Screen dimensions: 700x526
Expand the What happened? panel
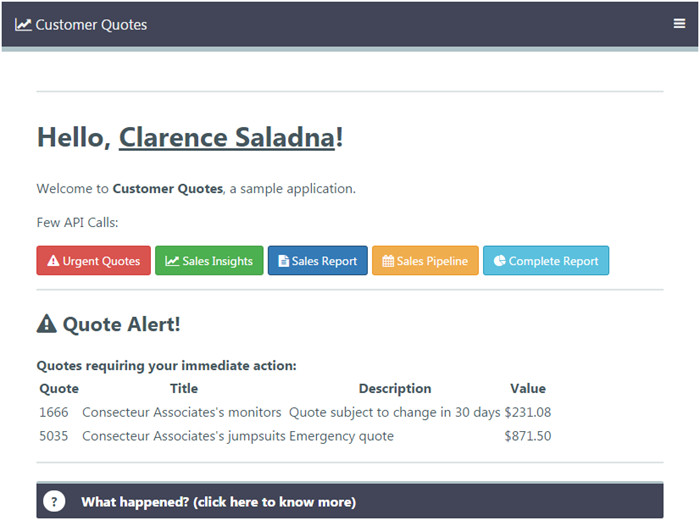[350, 501]
